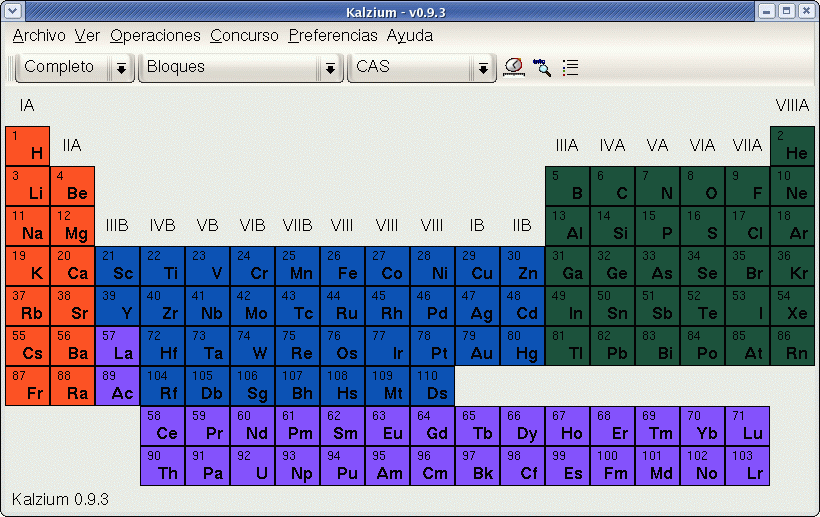Image resolution: width=820 pixels, height=517 pixels.
Task: Click the Zinc (Zn) element
Action: coord(522,266)
